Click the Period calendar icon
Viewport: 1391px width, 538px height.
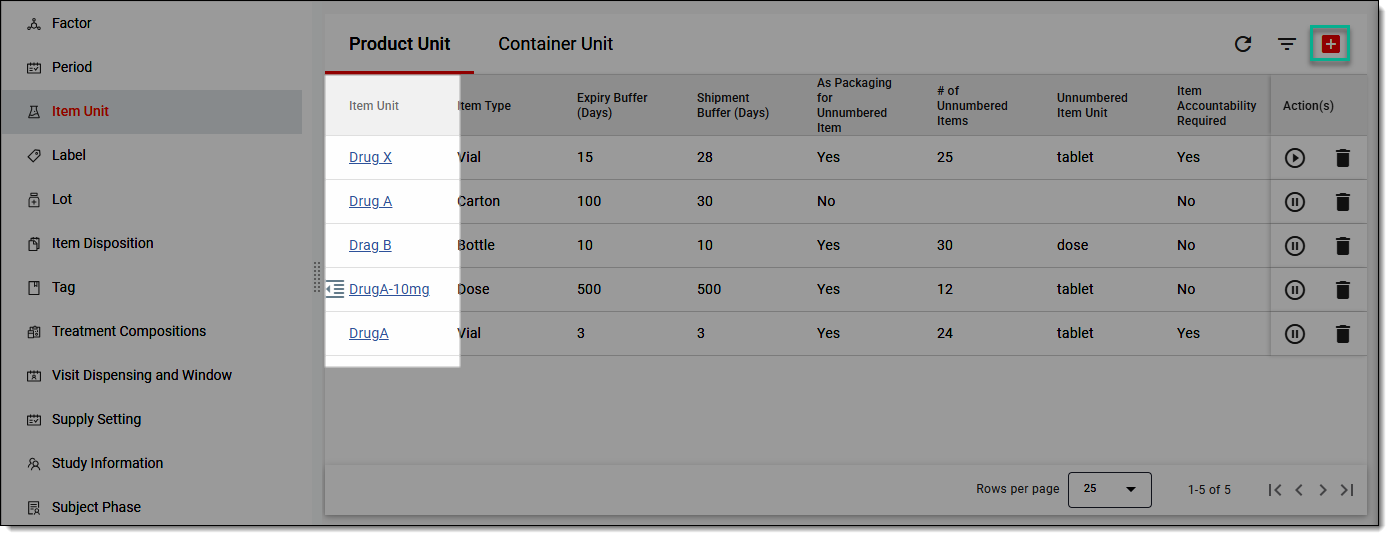[x=34, y=67]
